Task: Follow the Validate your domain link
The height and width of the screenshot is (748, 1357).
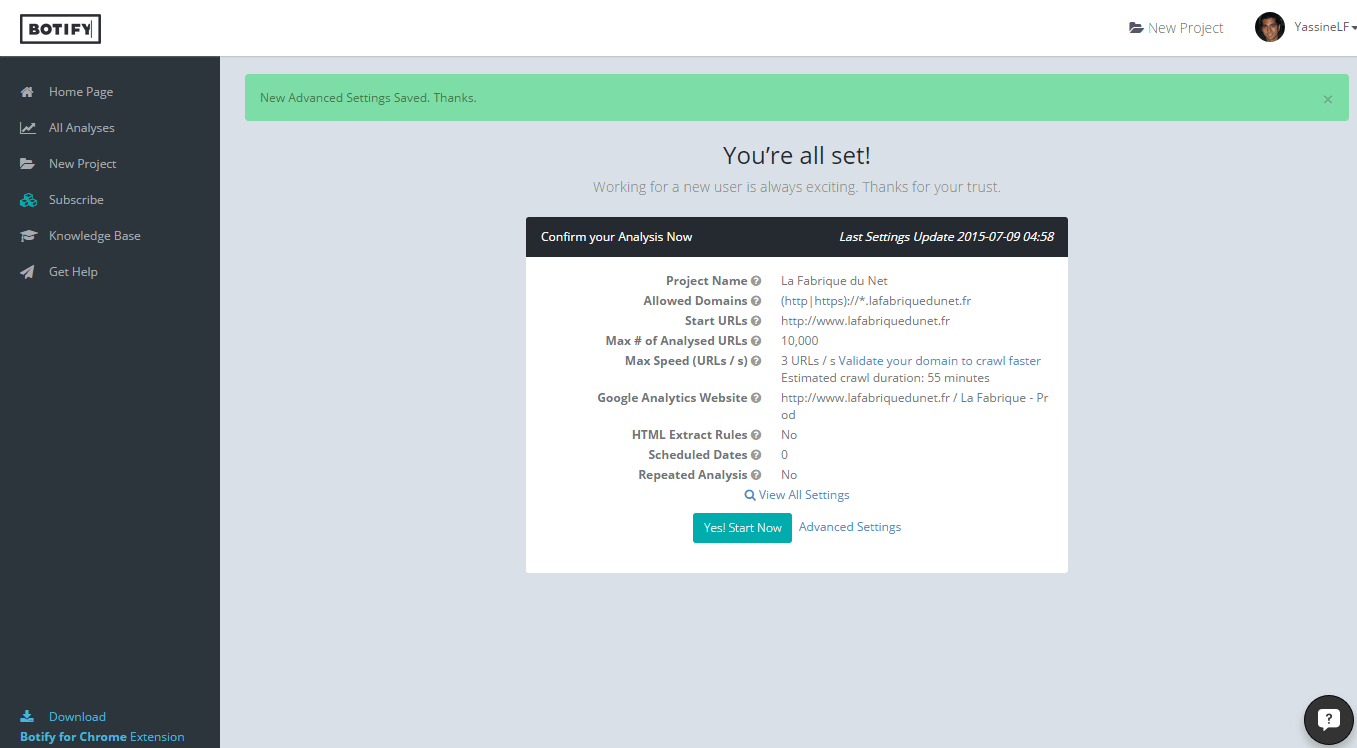Action: [898, 361]
